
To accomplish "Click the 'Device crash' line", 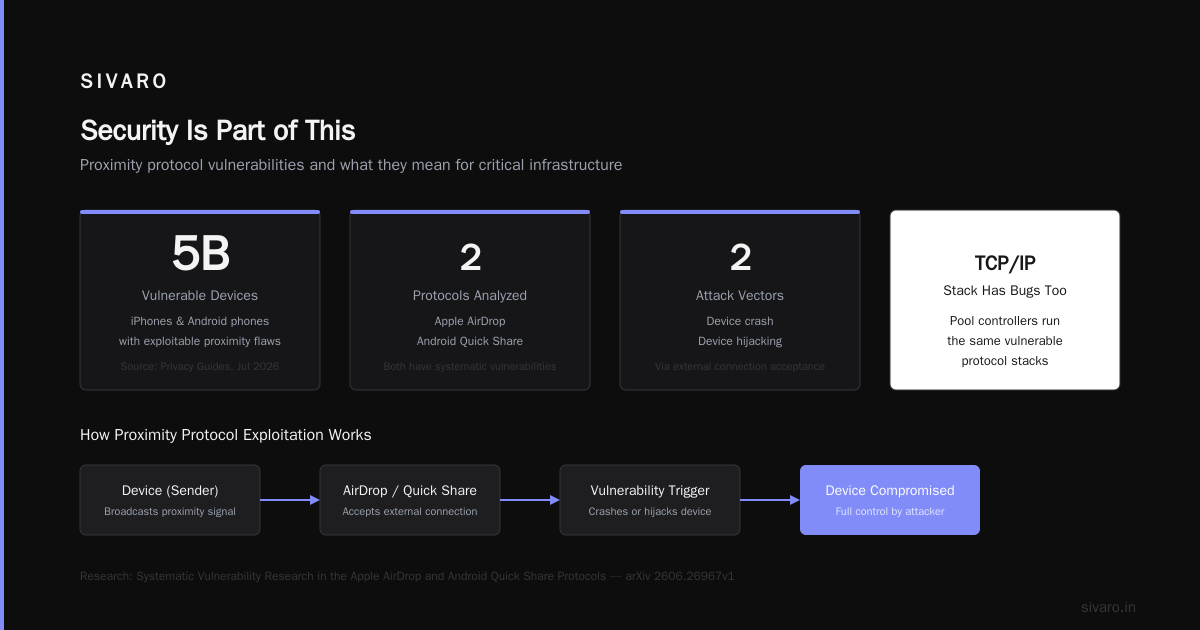I will 740,321.
